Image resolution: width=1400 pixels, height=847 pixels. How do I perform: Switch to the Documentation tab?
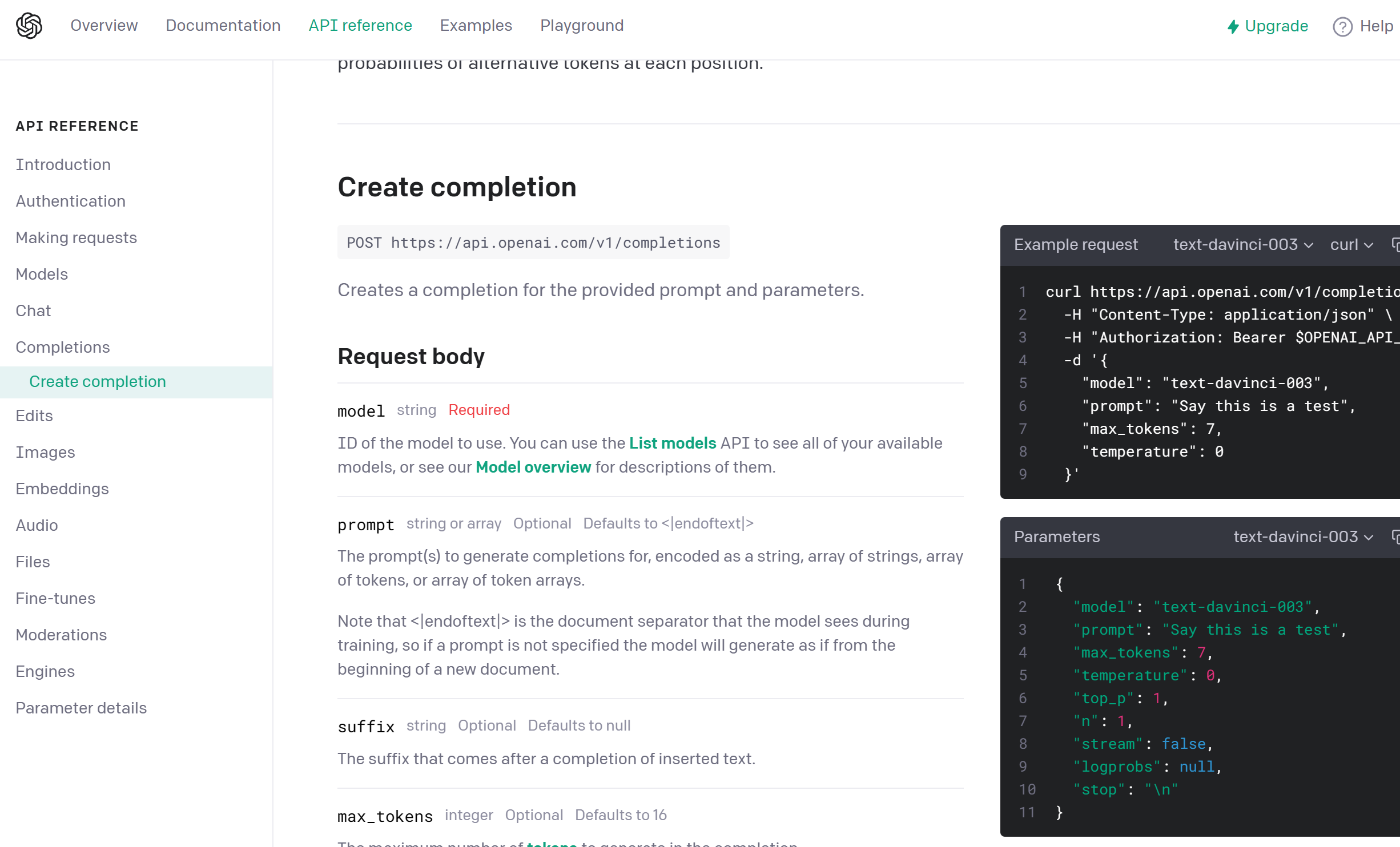pos(223,26)
